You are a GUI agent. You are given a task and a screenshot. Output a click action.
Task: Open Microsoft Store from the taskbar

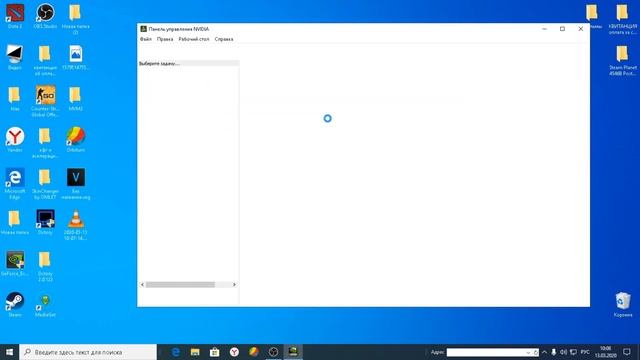click(x=215, y=352)
